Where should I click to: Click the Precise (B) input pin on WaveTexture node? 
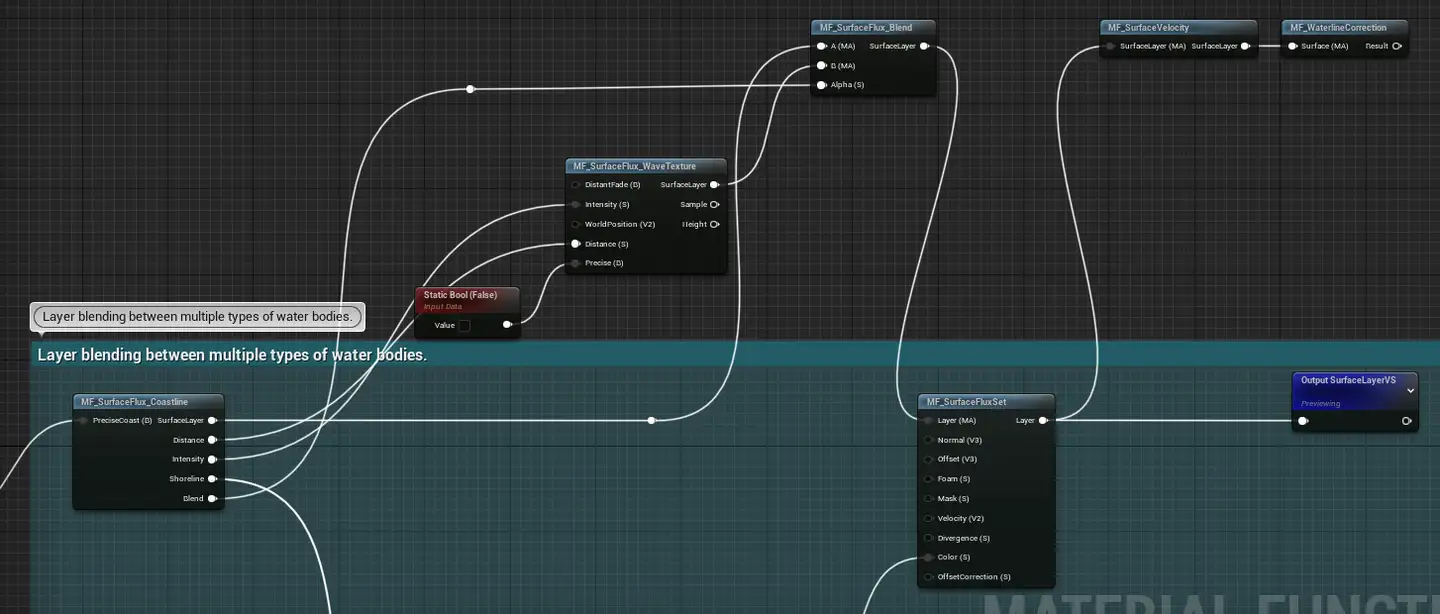coord(576,263)
